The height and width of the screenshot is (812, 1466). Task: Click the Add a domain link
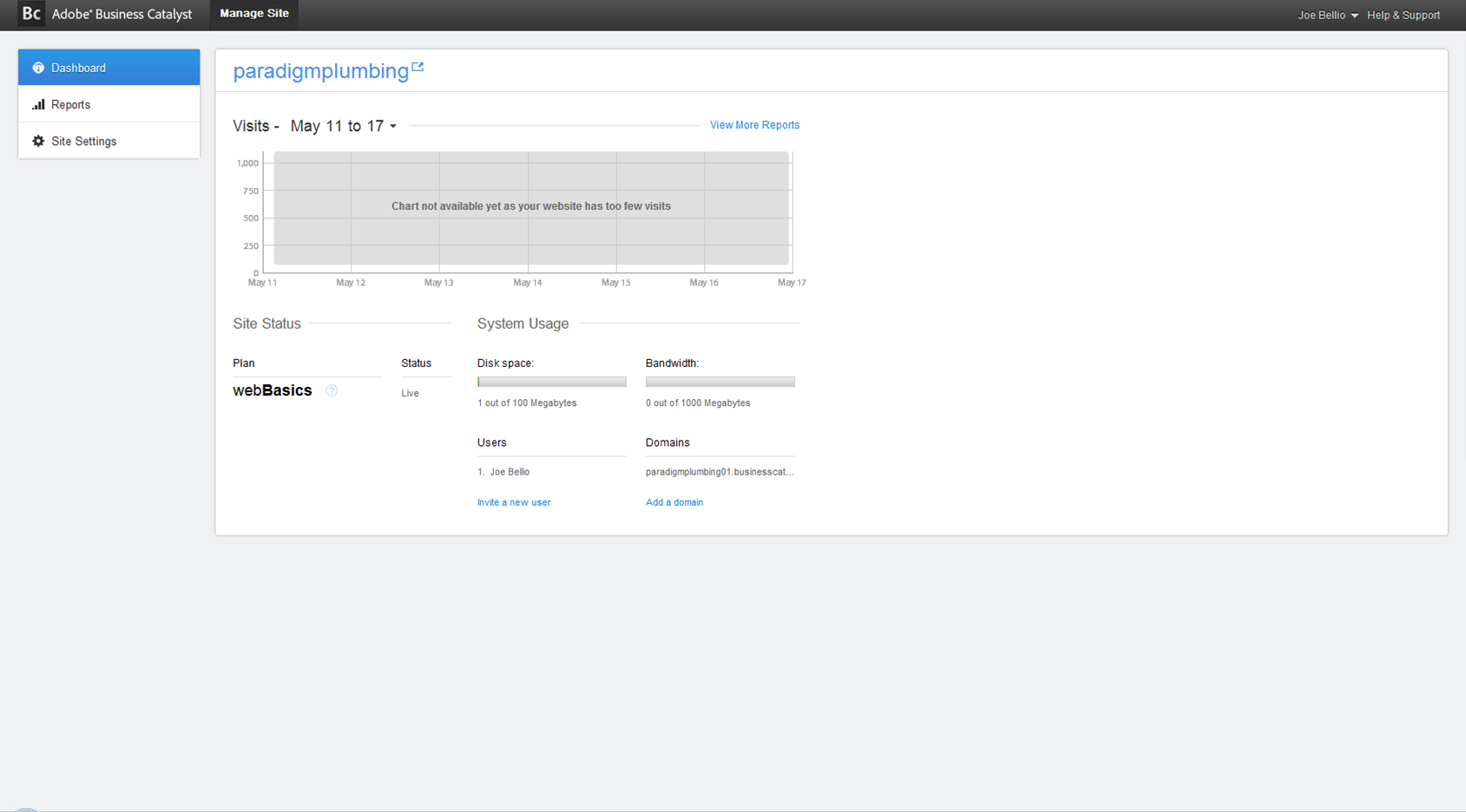pyautogui.click(x=674, y=501)
